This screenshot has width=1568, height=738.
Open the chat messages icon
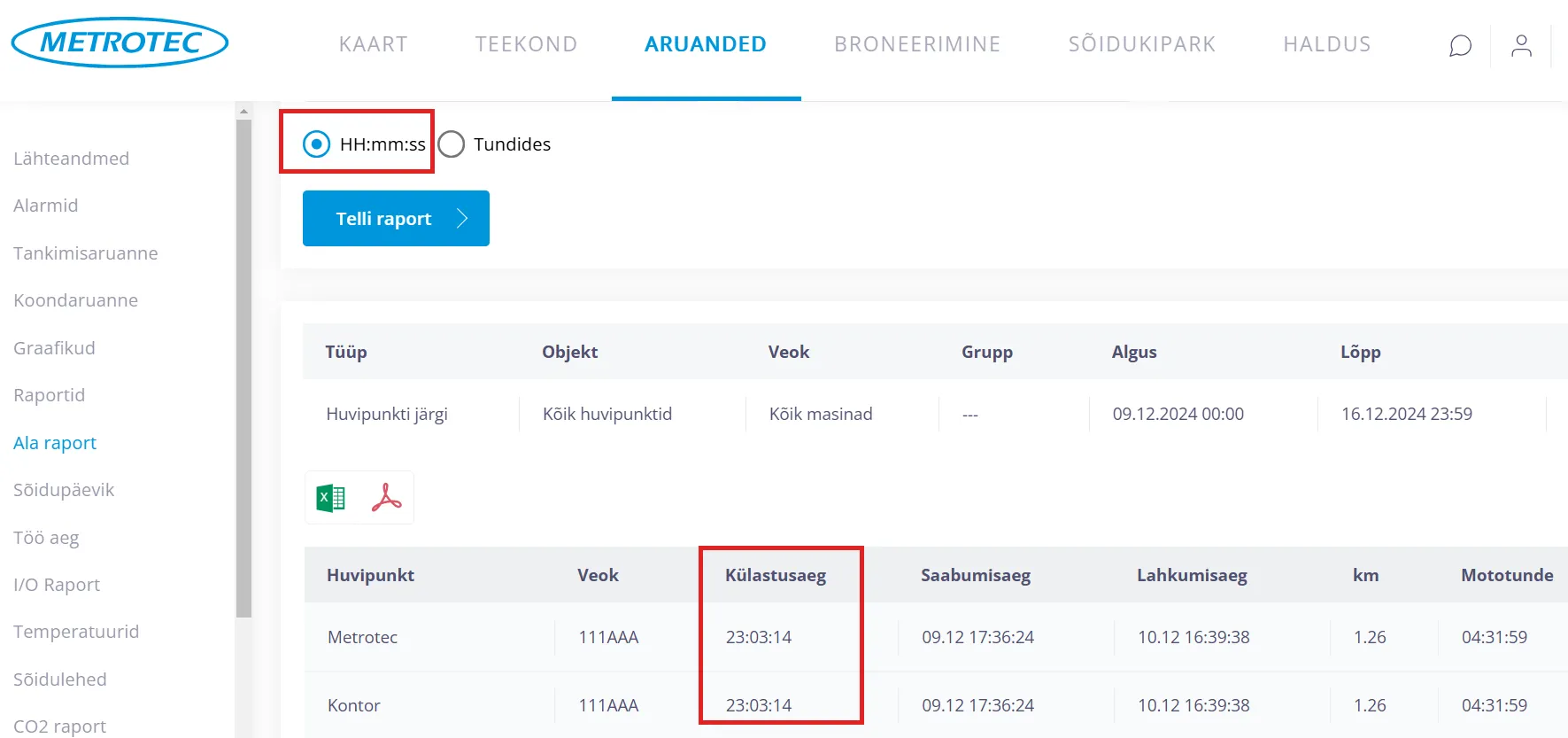(x=1460, y=45)
